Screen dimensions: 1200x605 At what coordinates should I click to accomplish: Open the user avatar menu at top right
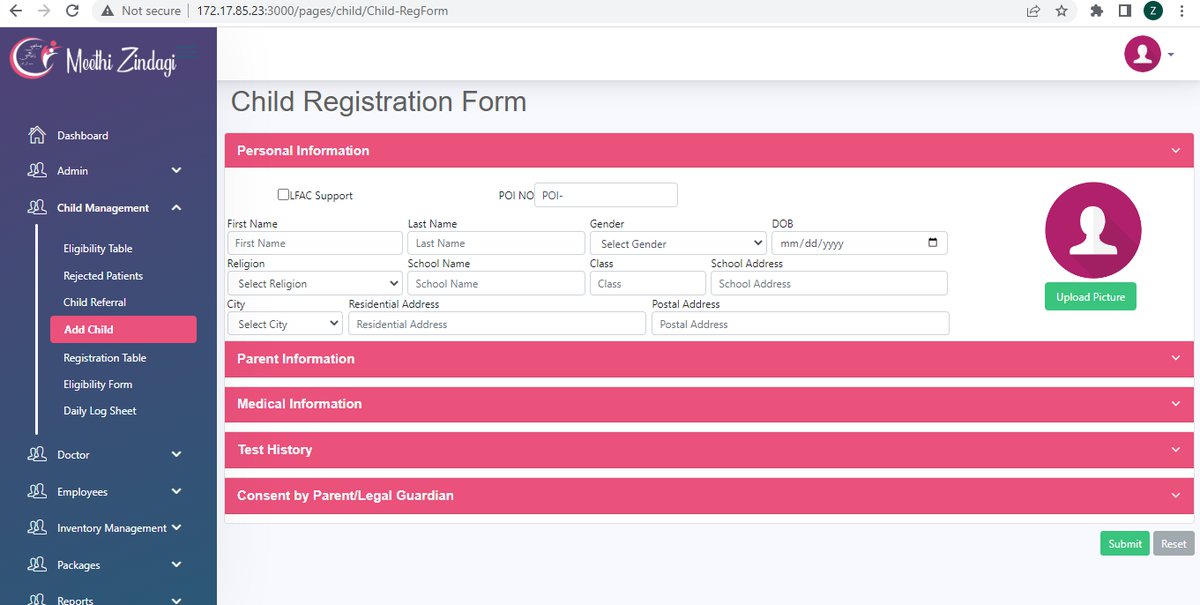pos(1148,54)
